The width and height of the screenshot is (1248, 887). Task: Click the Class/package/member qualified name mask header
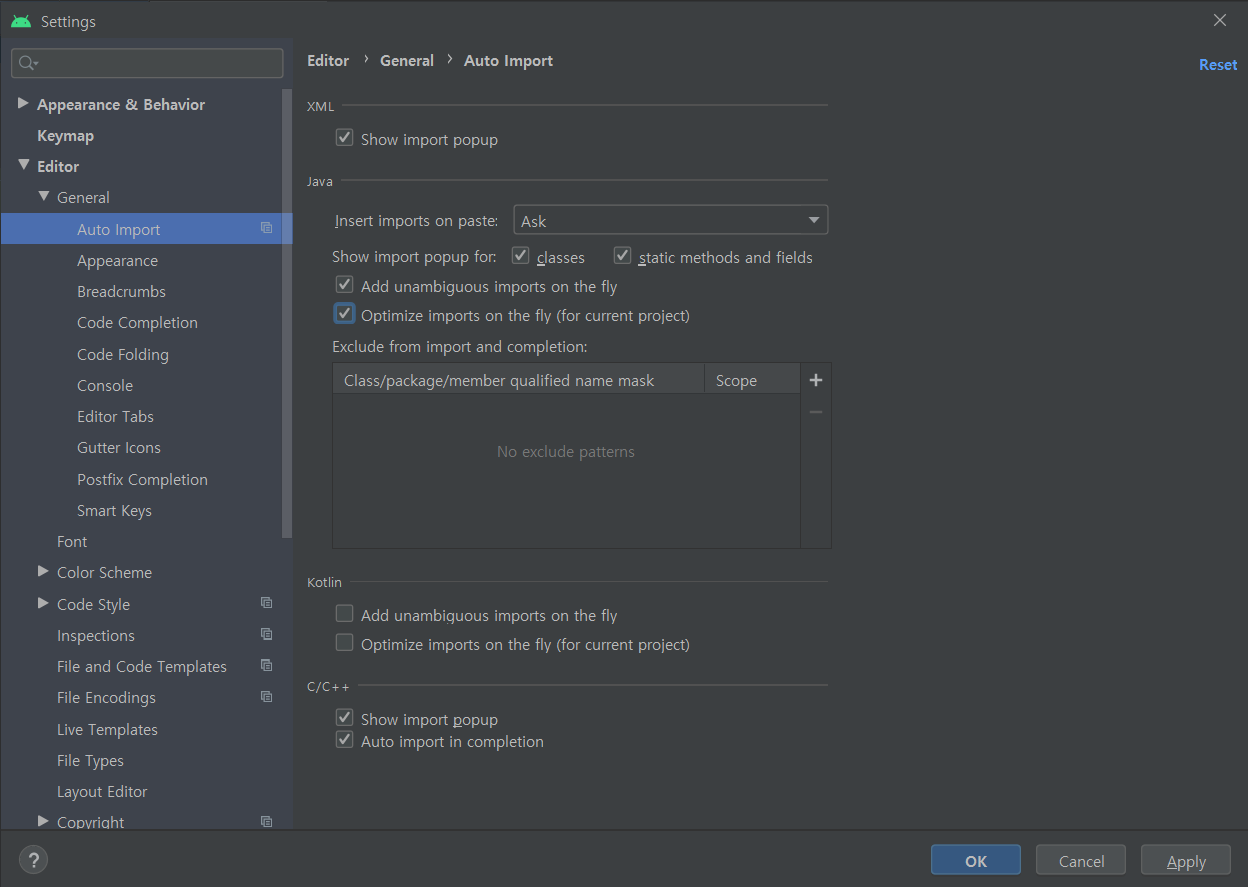518,380
